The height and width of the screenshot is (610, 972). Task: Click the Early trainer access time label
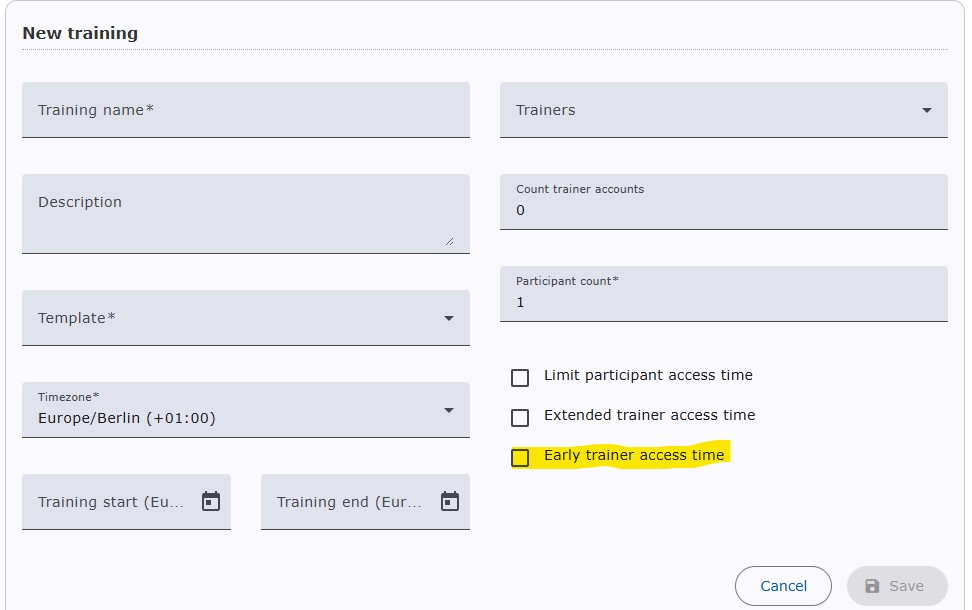(x=634, y=455)
